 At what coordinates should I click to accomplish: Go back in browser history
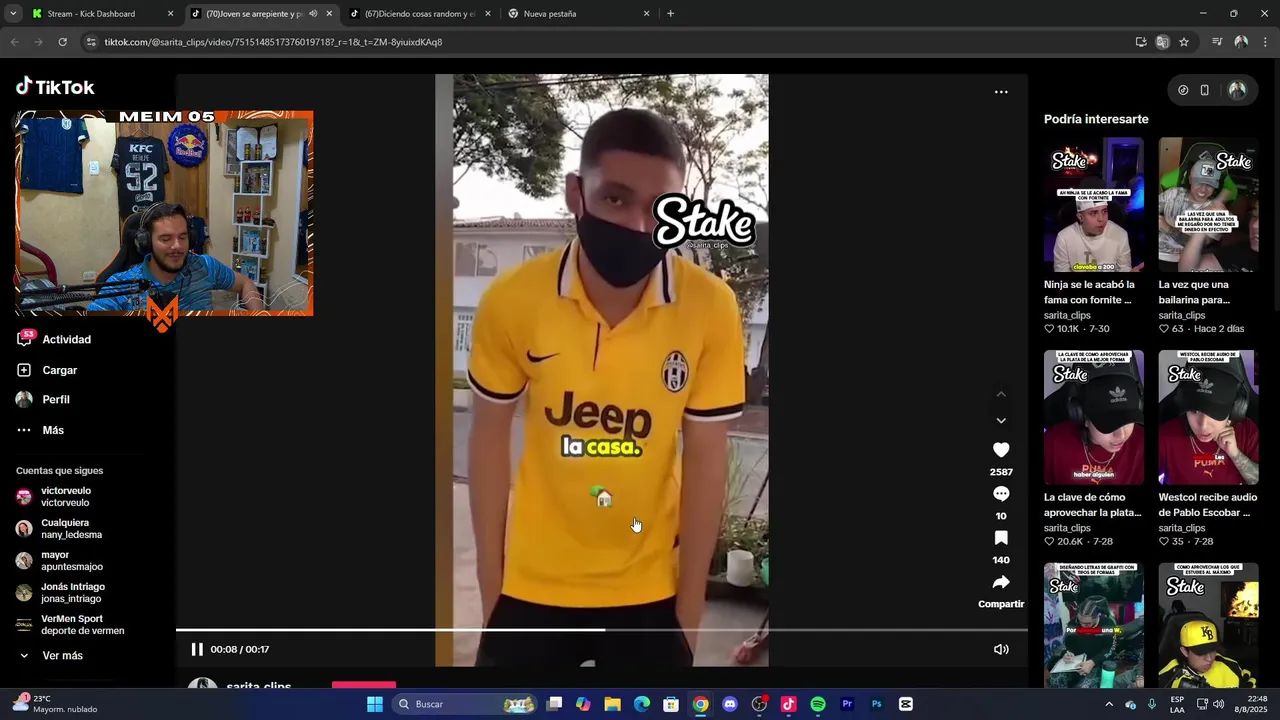[x=14, y=42]
